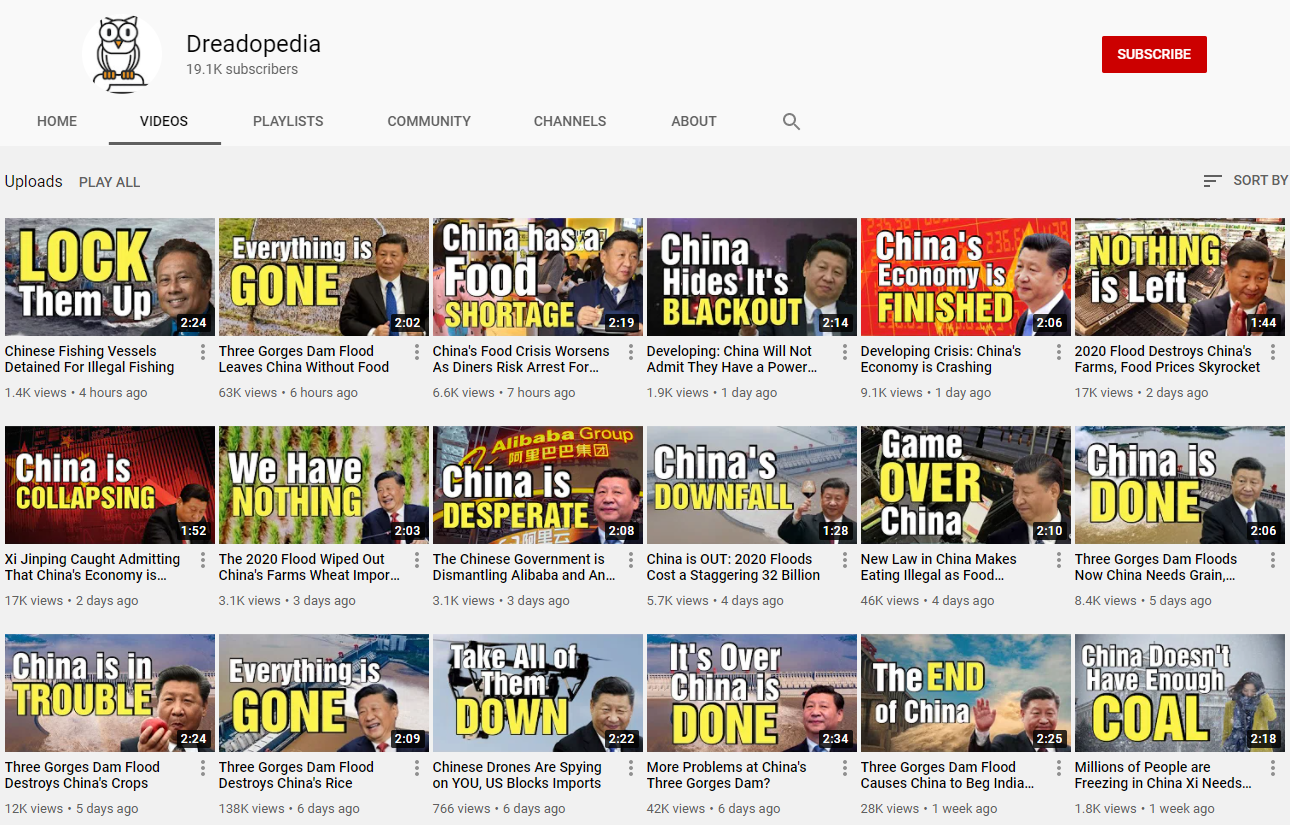Select the Videos tab
Viewport: 1290px width, 825px height.
point(164,121)
